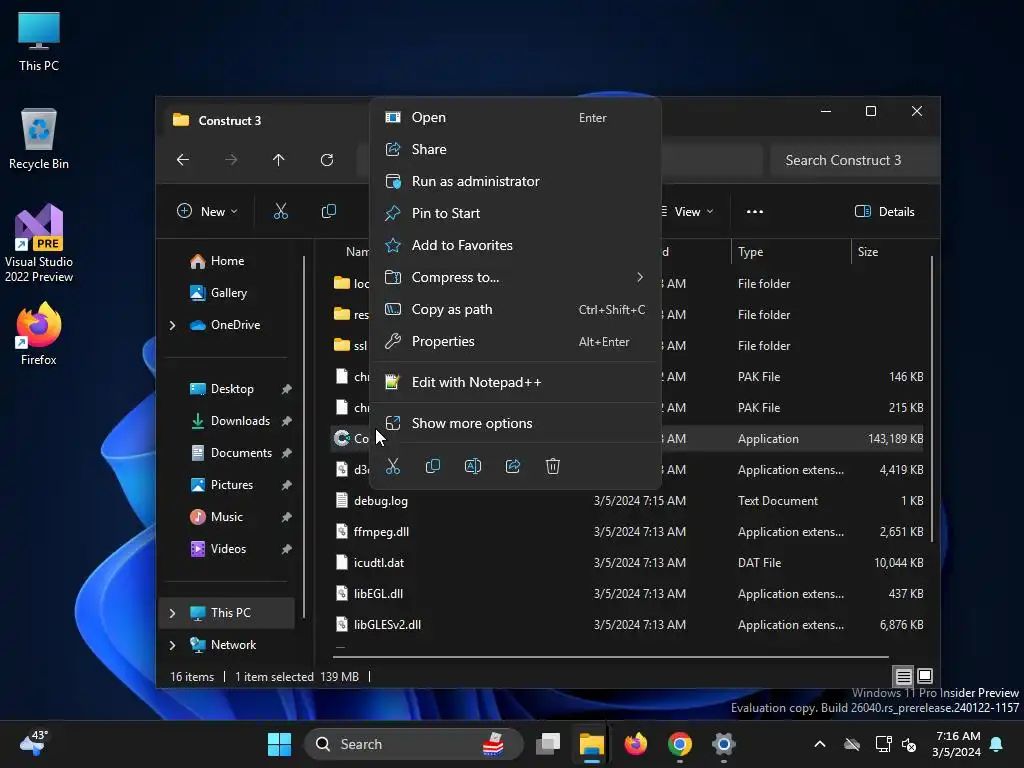This screenshot has width=1024, height=768.
Task: Open Properties from the context menu
Action: coord(516,342)
